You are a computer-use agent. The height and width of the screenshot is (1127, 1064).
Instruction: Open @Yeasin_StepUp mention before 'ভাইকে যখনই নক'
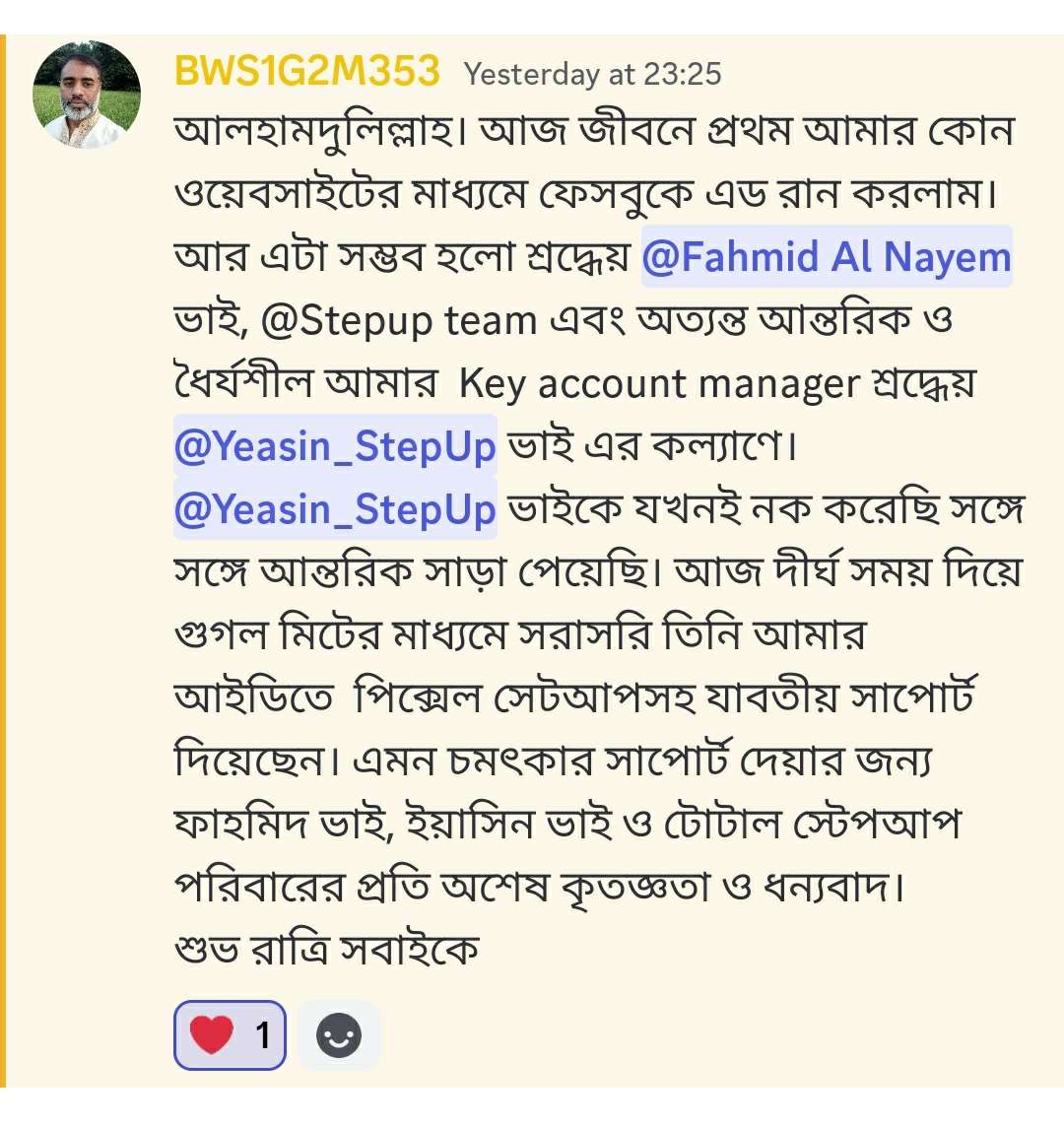click(x=335, y=509)
